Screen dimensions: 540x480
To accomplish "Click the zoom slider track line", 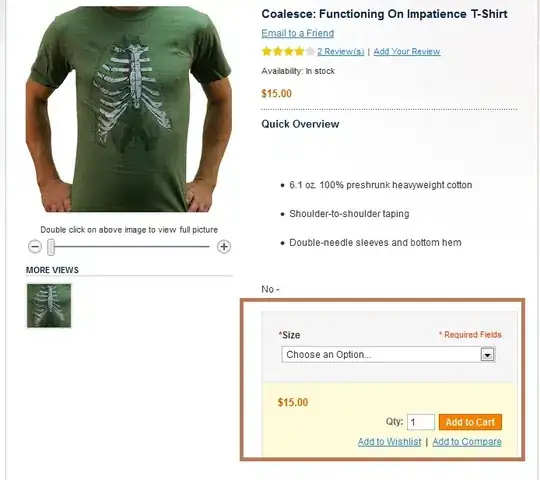I will click(132, 247).
